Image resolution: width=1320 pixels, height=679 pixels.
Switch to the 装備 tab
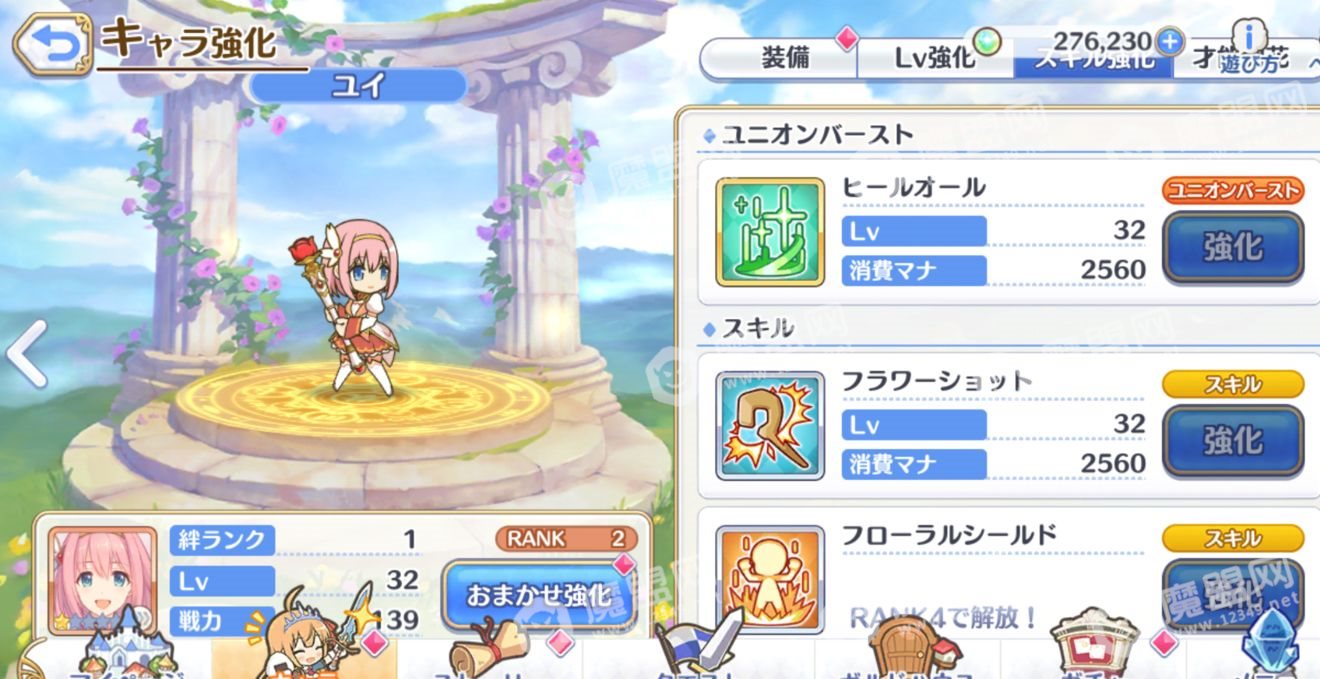tap(785, 59)
